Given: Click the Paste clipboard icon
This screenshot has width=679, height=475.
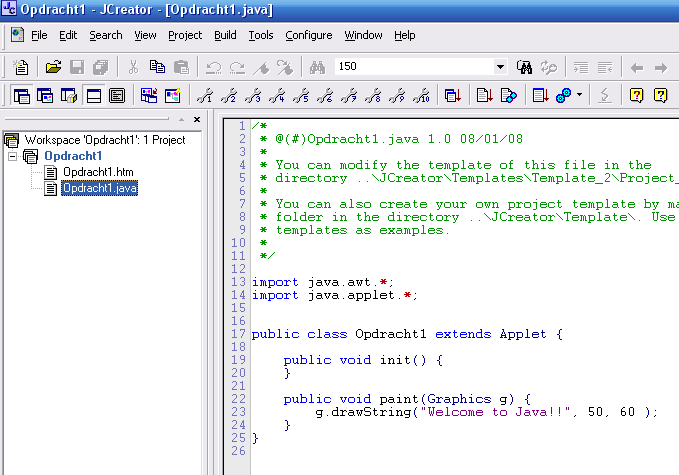Looking at the screenshot, I should (181, 68).
